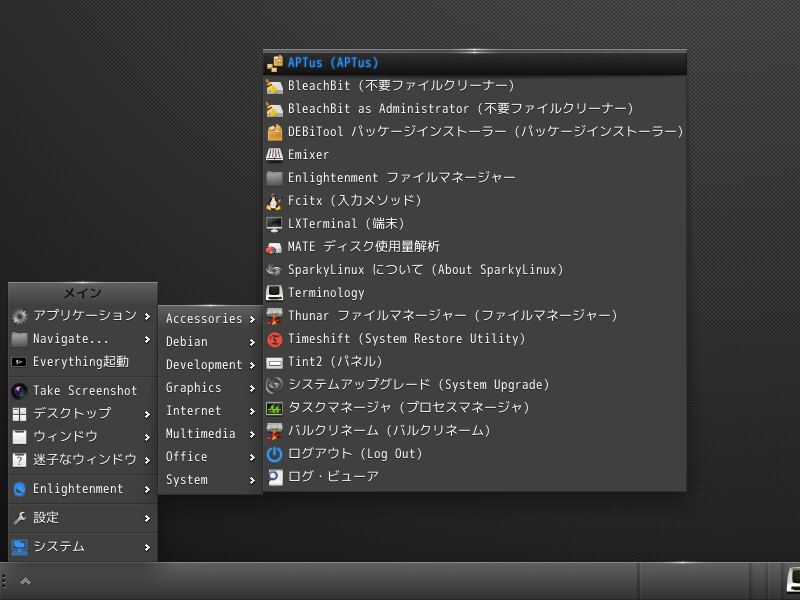Viewport: 800px width, 600px height.
Task: Expand the Navigate... submenu arrow
Action: 147,339
